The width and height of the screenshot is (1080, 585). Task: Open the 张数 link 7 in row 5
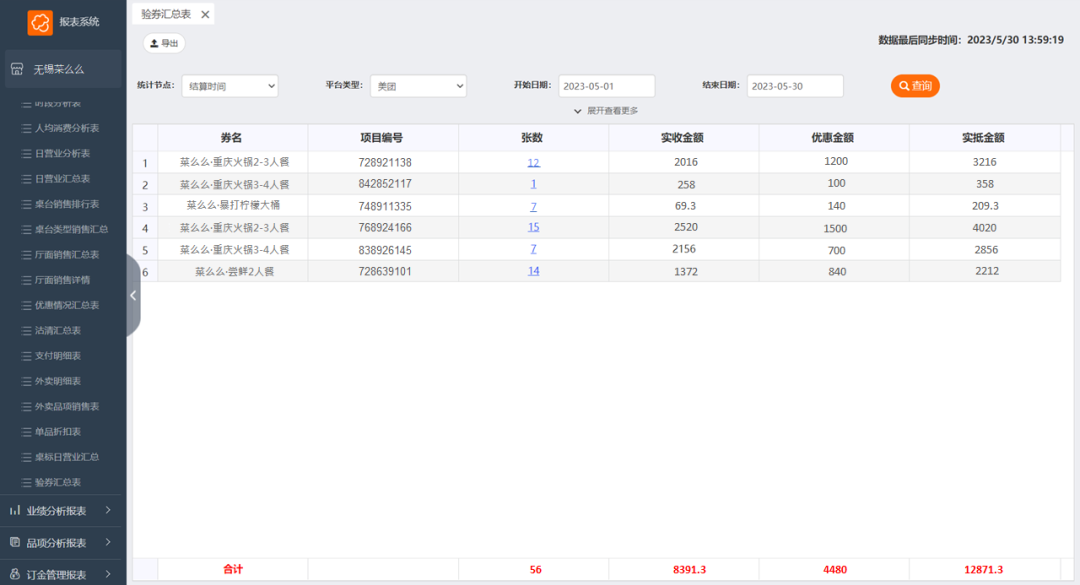(x=533, y=249)
